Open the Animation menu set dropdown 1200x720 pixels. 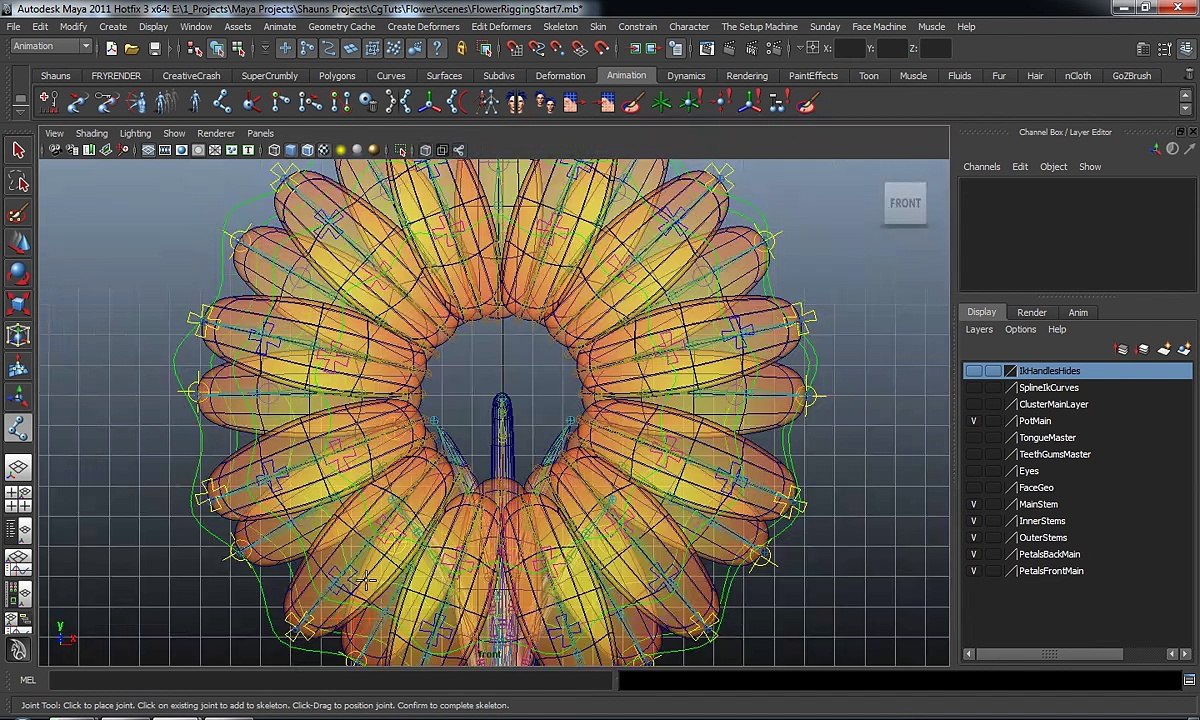pos(50,47)
